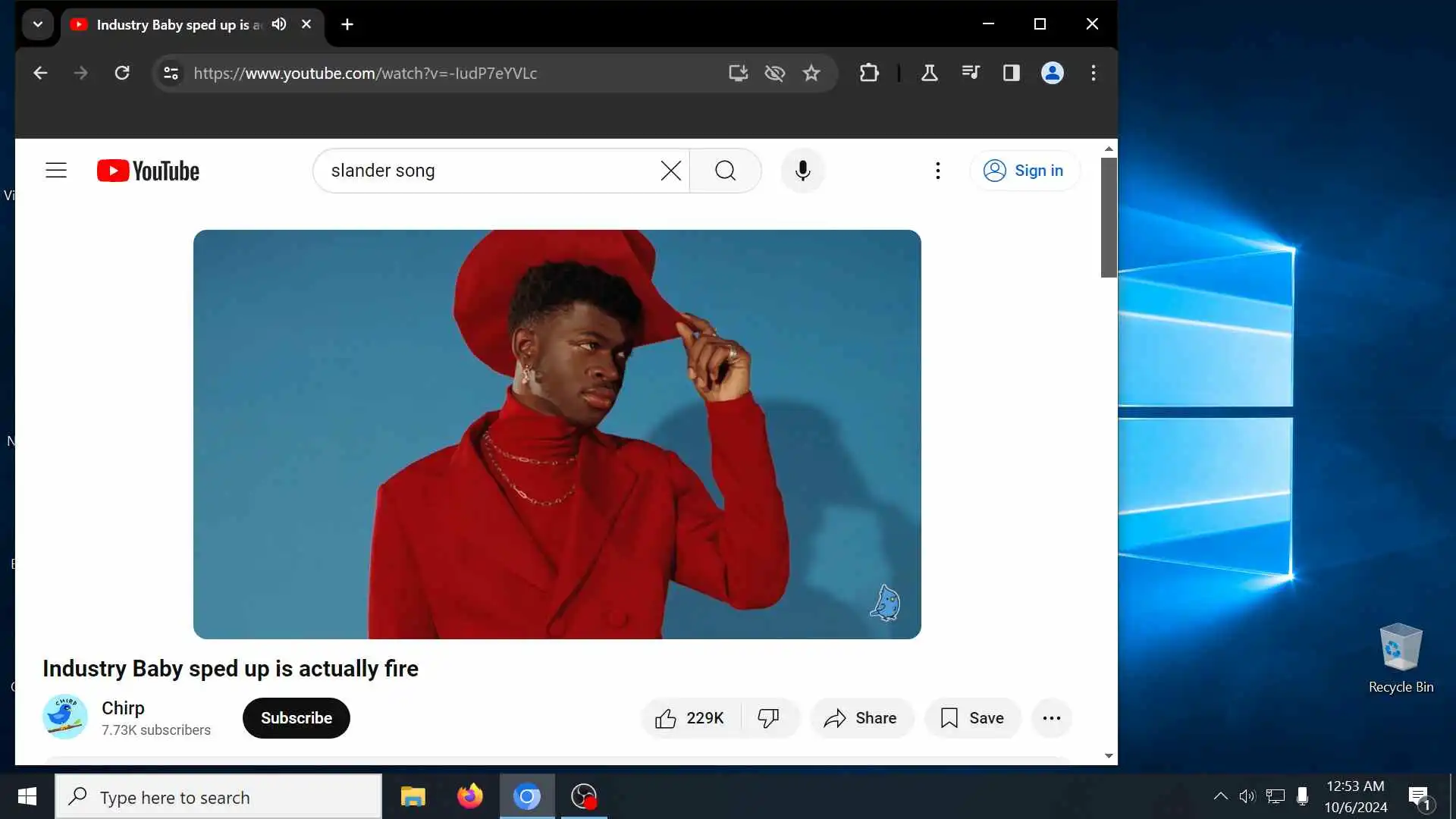This screenshot has width=1456, height=819.
Task: Clear the search box with X icon
Action: [670, 171]
